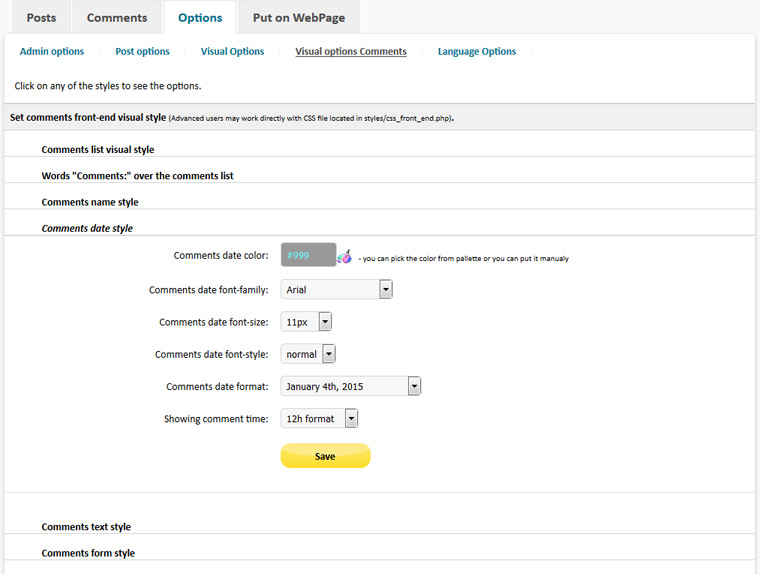Image resolution: width=760 pixels, height=576 pixels.
Task: Open the Comments date font-size dropdown
Action: [306, 321]
